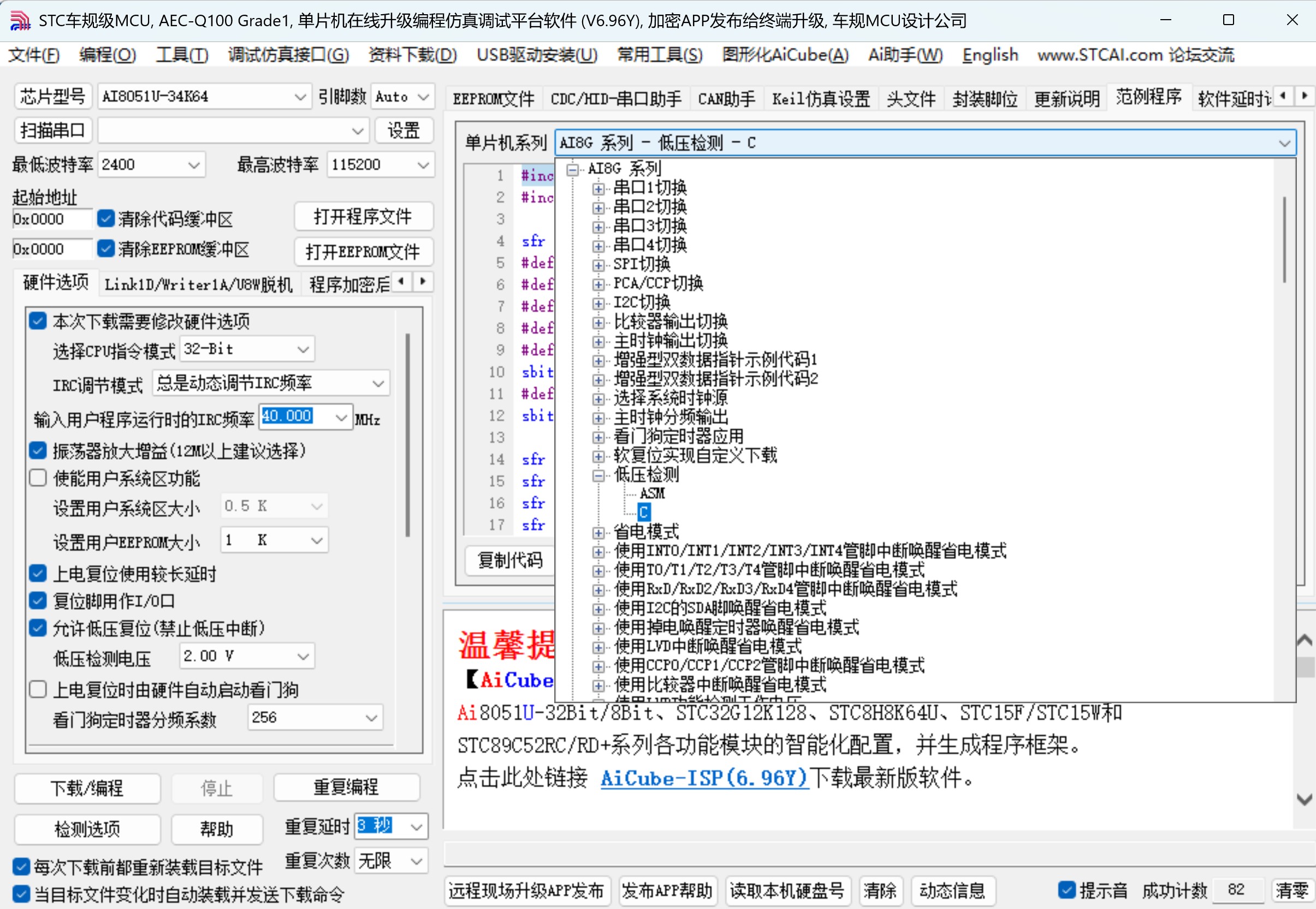
Task: Uncheck 本次下载需要修改硬件选项
Action: [38, 320]
